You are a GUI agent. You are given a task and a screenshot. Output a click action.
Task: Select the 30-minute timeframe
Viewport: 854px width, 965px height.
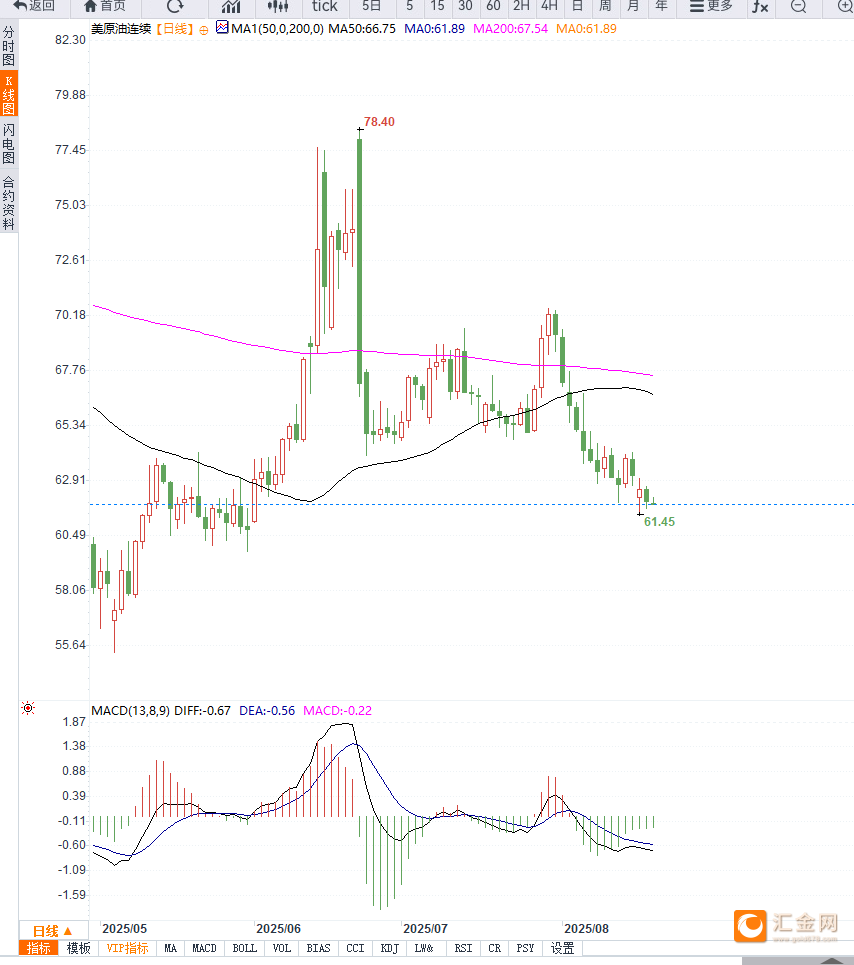click(465, 6)
